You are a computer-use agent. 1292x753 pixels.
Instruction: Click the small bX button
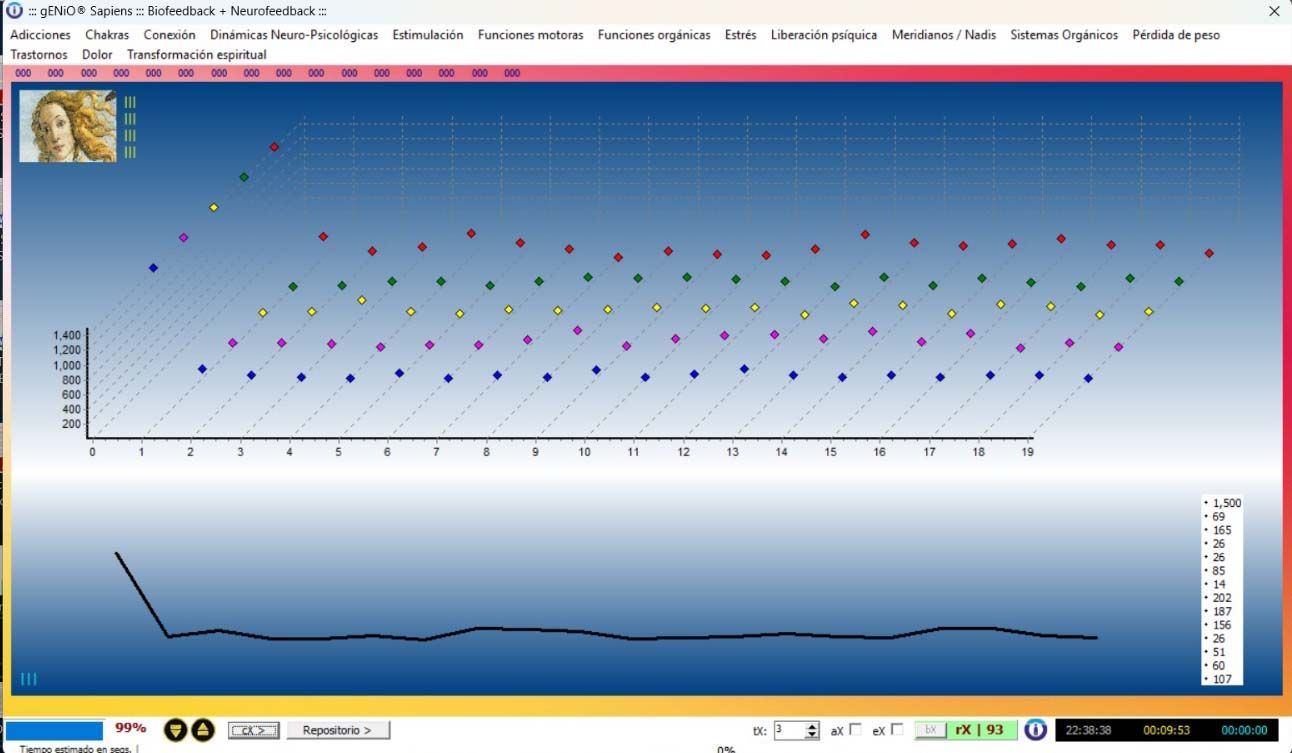(930, 730)
